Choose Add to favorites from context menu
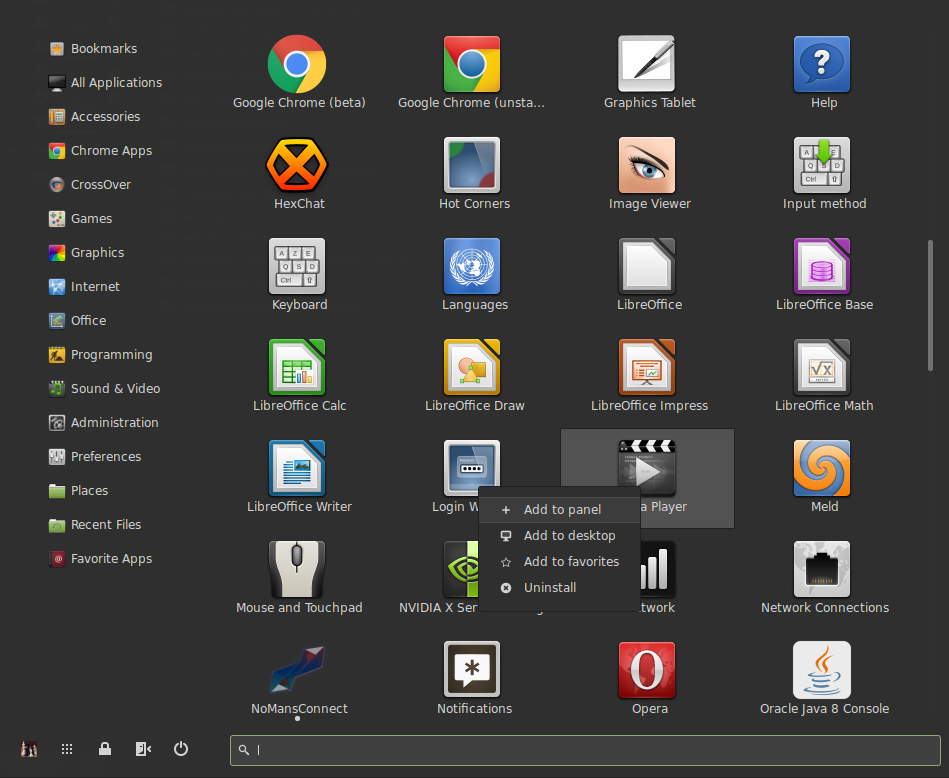 click(559, 562)
